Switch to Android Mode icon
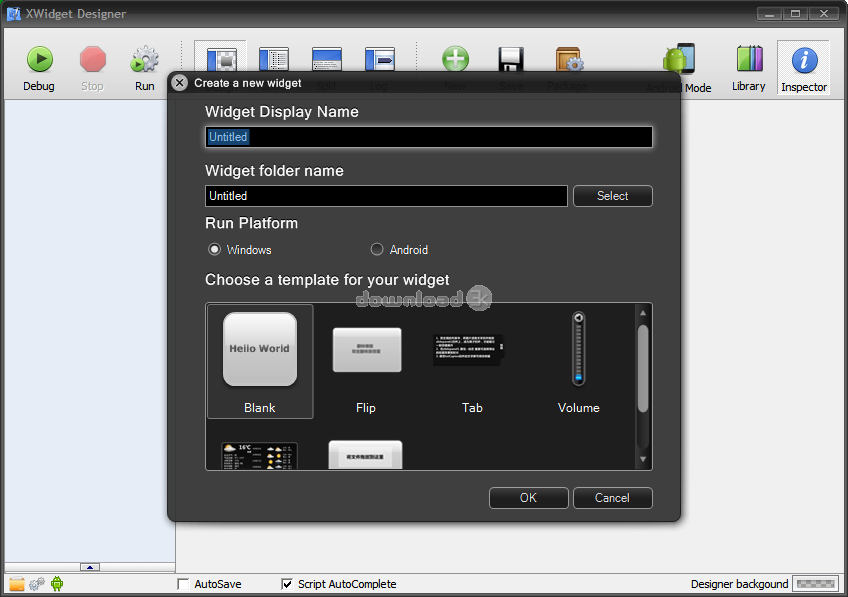 point(679,58)
